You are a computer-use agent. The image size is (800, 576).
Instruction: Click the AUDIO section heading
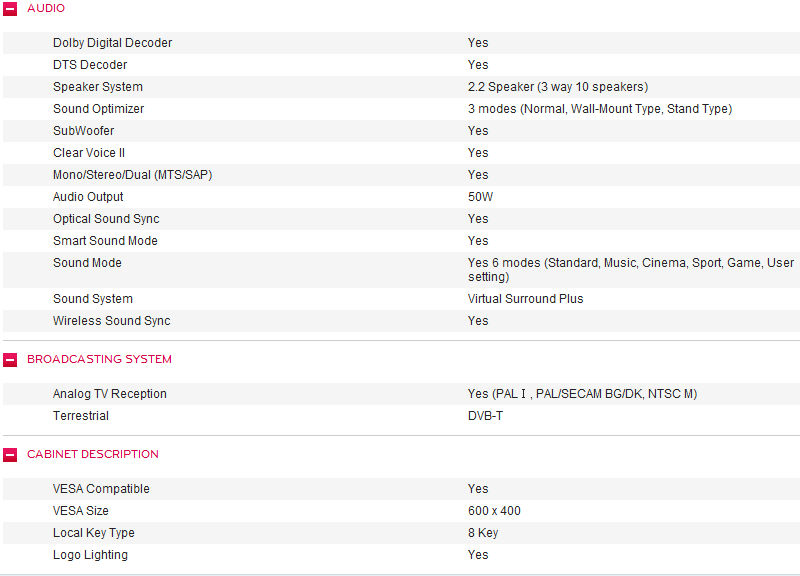(x=46, y=8)
